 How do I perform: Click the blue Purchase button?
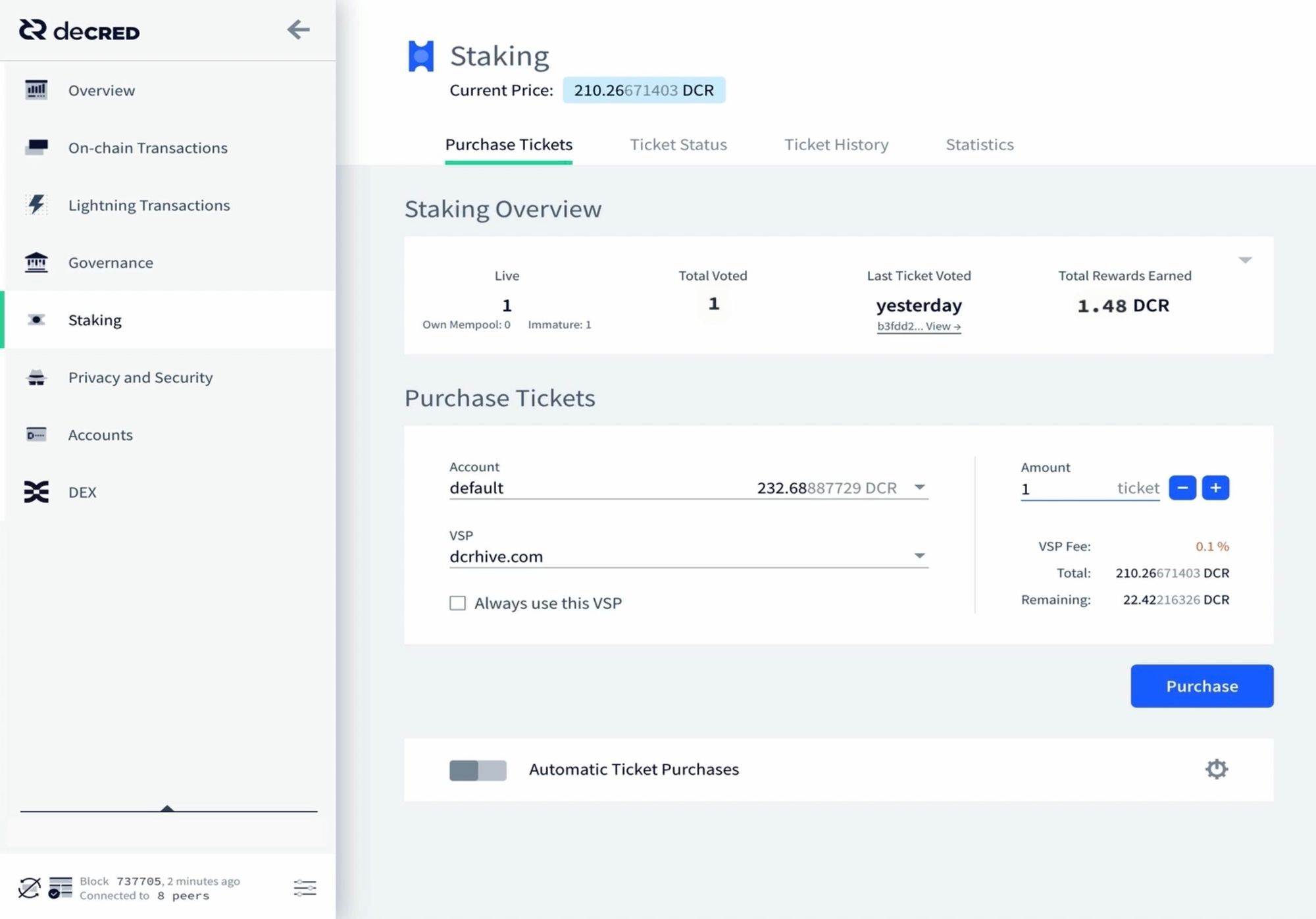1202,686
